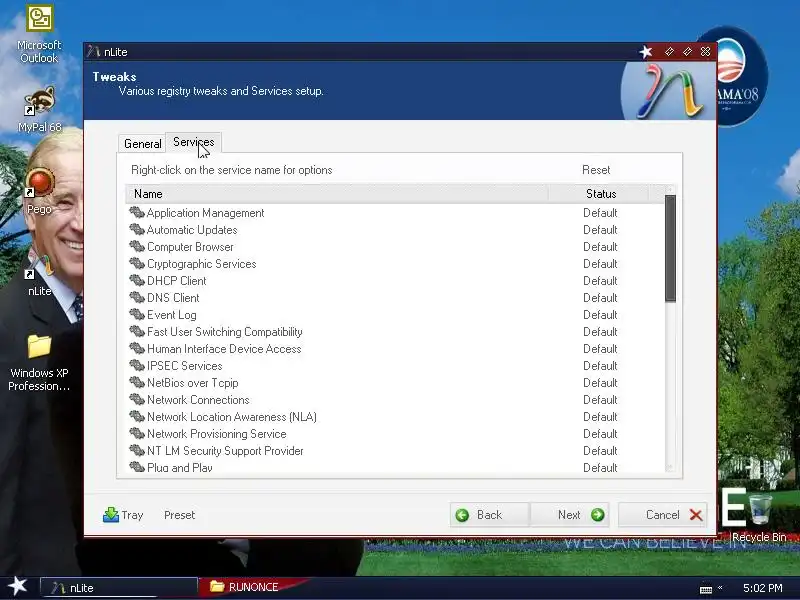The width and height of the screenshot is (800, 600).
Task: Open Windows XP Professional folder
Action: tap(39, 363)
